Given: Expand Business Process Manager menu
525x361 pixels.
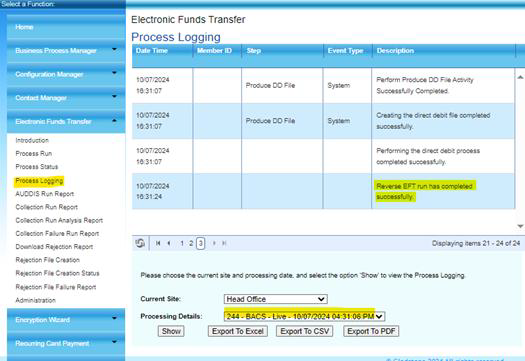Looking at the screenshot, I should coord(66,51).
